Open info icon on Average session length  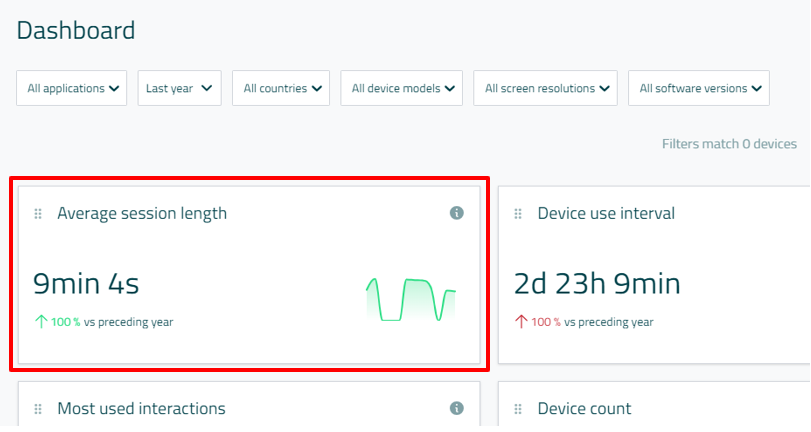coord(457,213)
